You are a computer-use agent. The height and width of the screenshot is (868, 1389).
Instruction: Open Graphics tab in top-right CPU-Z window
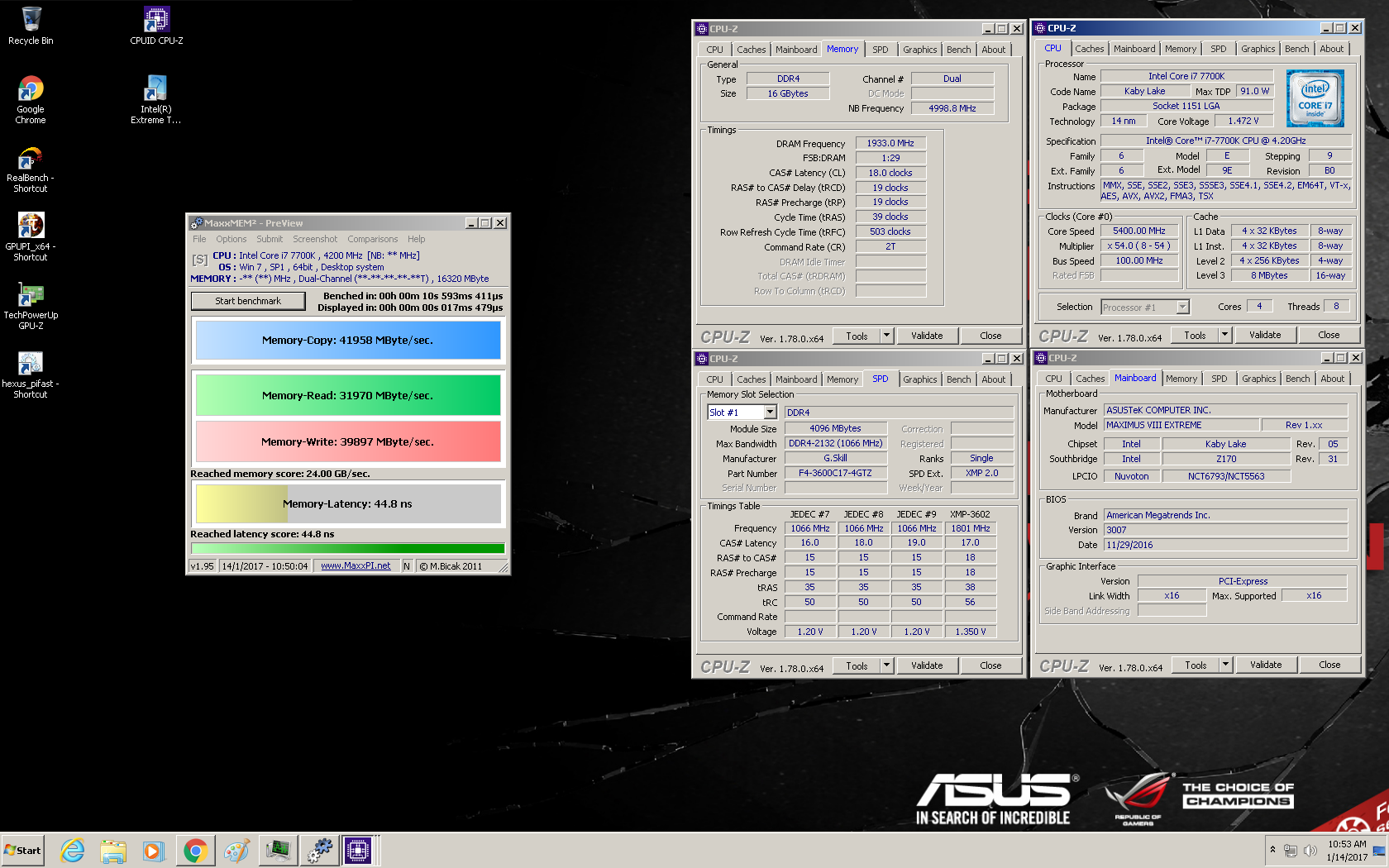(1258, 49)
